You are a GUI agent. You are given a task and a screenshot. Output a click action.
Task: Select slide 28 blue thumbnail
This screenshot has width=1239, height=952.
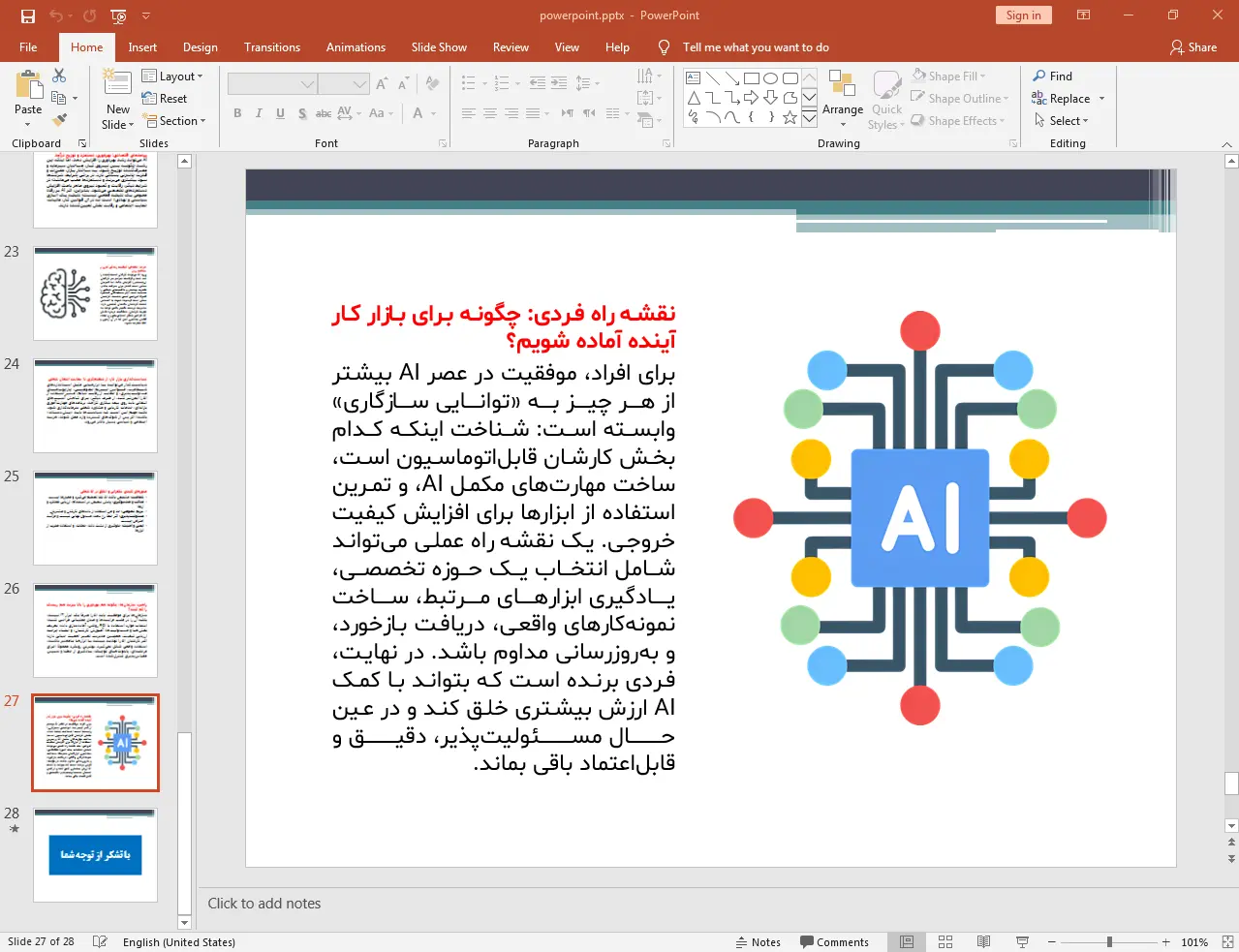coord(95,855)
